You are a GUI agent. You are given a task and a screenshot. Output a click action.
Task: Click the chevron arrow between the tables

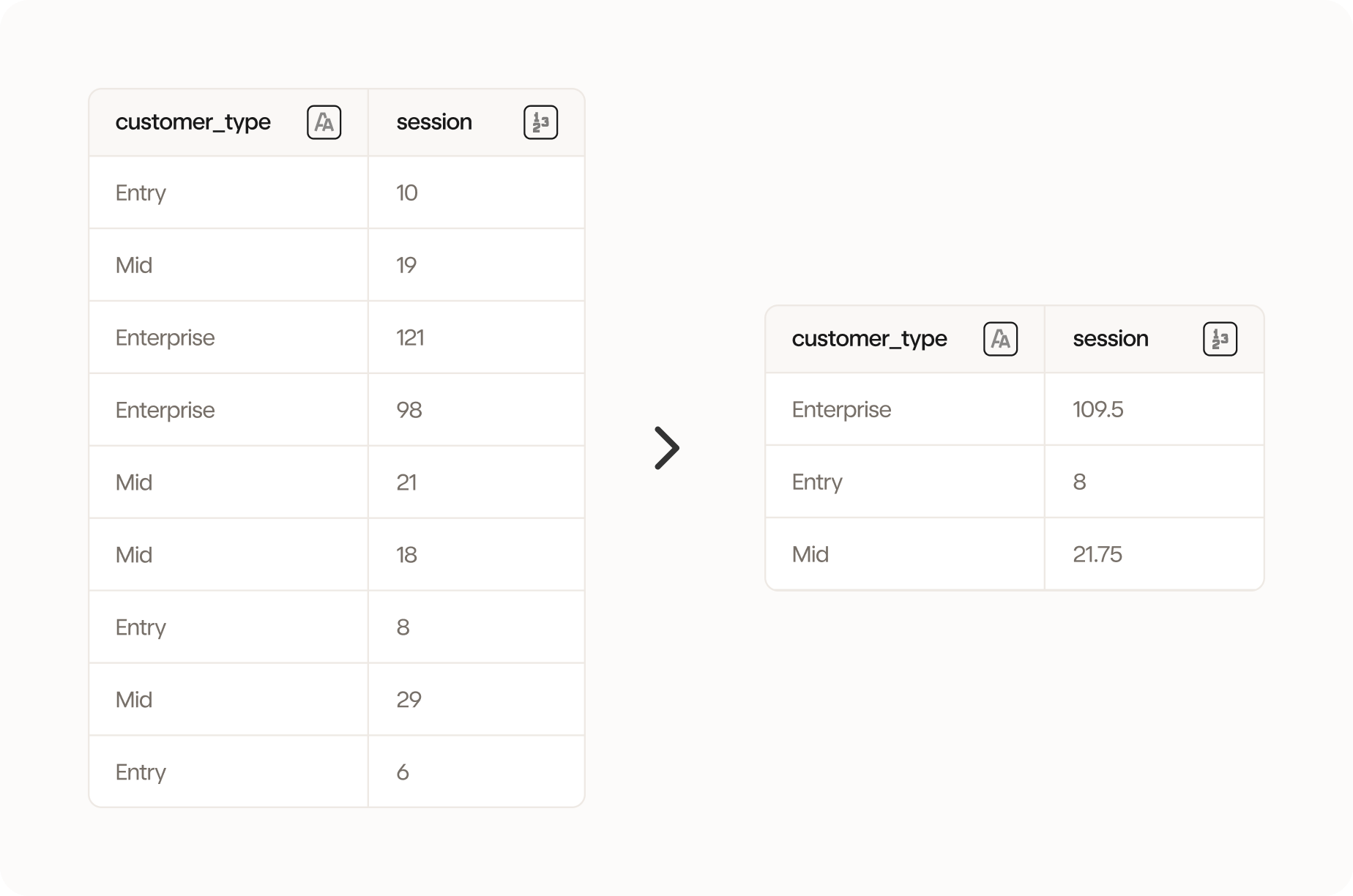666,448
